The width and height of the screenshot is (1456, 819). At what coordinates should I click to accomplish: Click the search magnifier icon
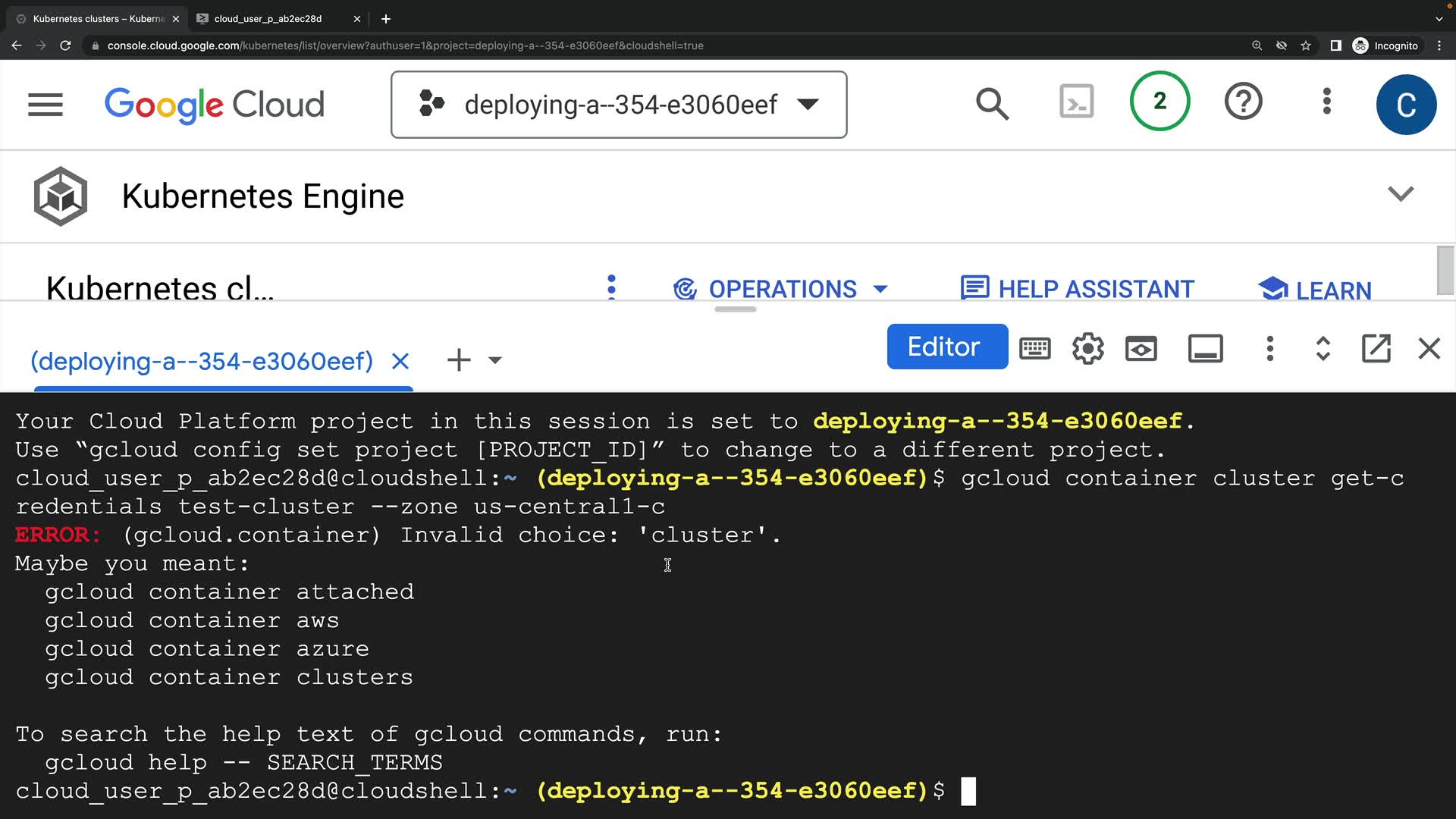[992, 104]
